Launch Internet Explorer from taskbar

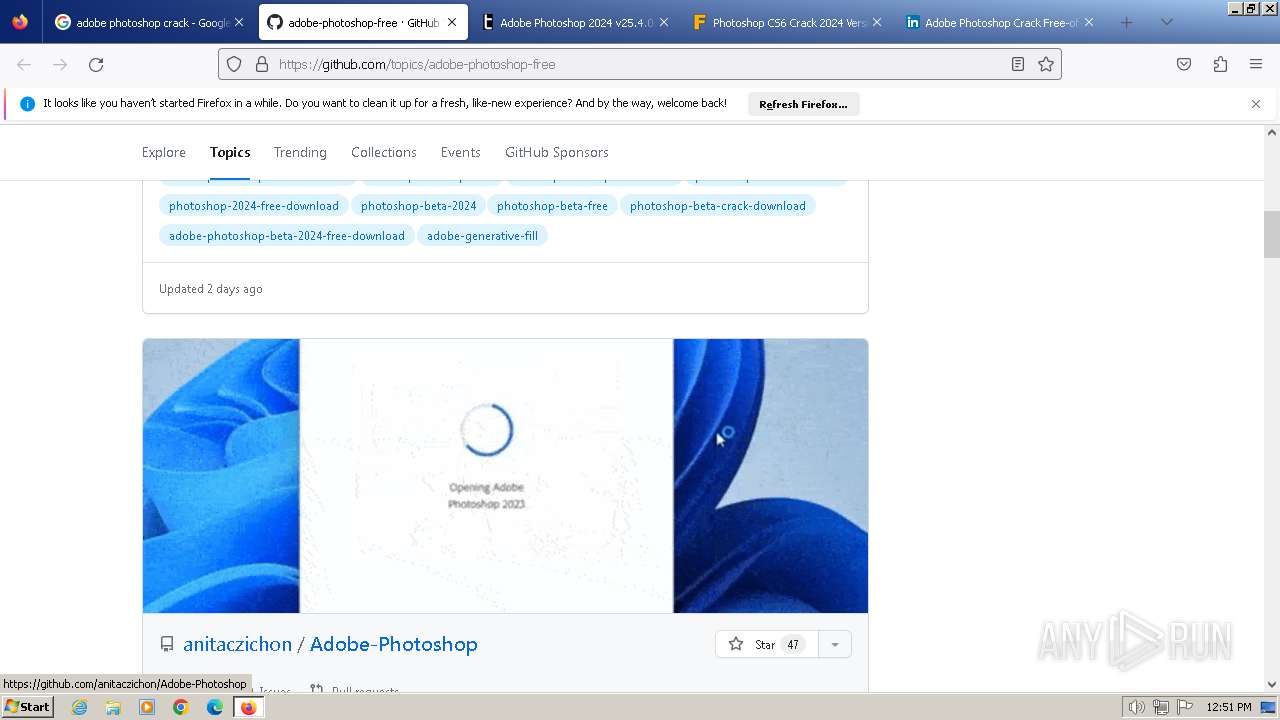[80, 707]
